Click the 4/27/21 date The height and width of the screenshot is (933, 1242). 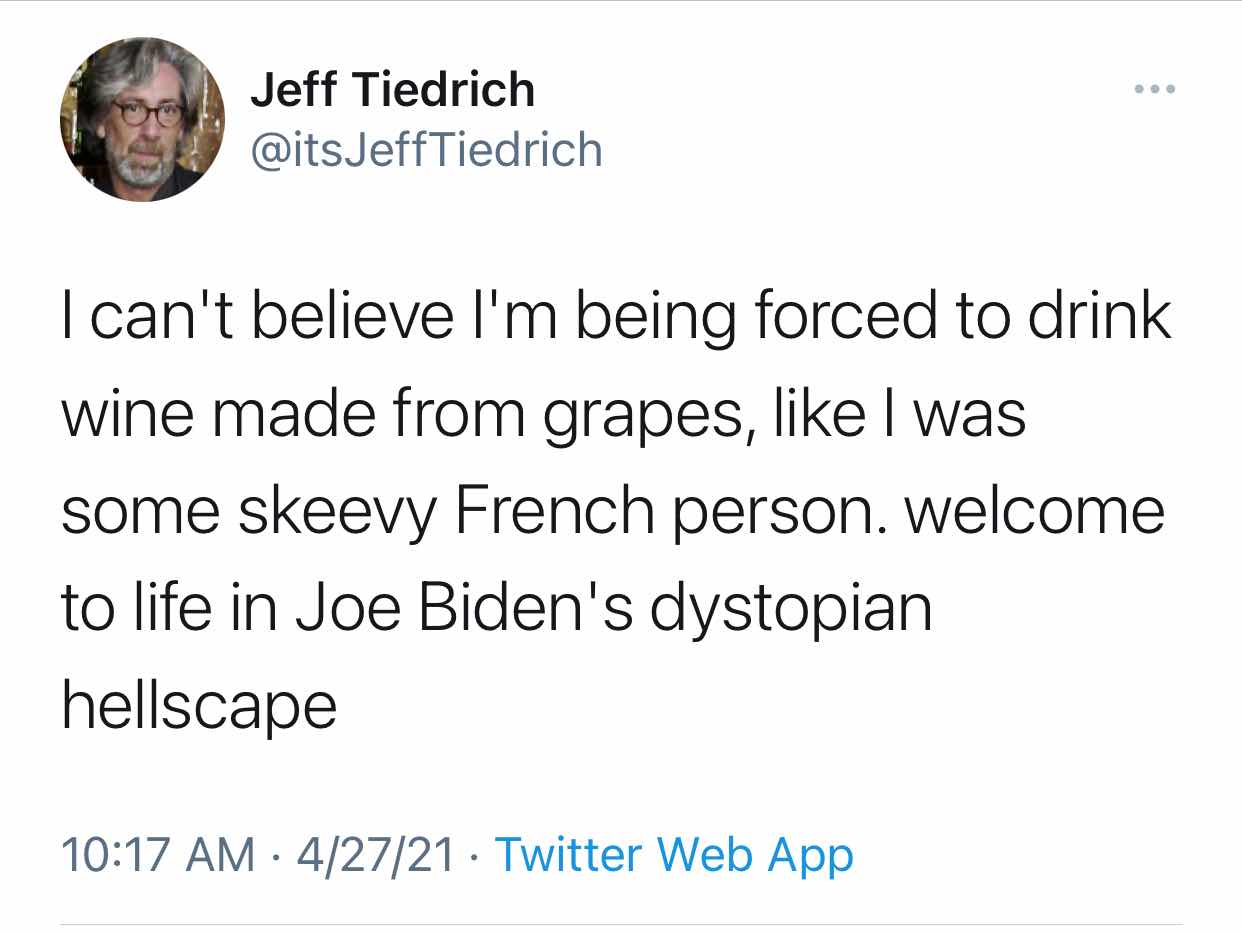click(x=375, y=855)
